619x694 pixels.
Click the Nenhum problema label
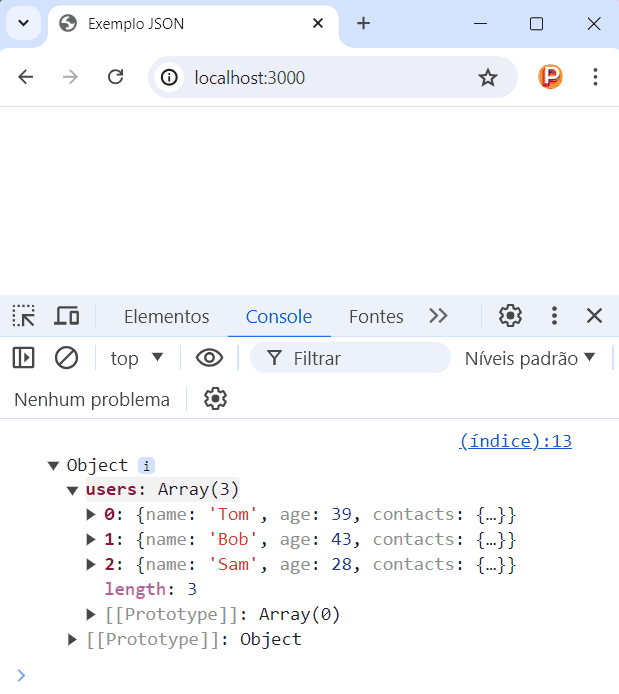[92, 400]
